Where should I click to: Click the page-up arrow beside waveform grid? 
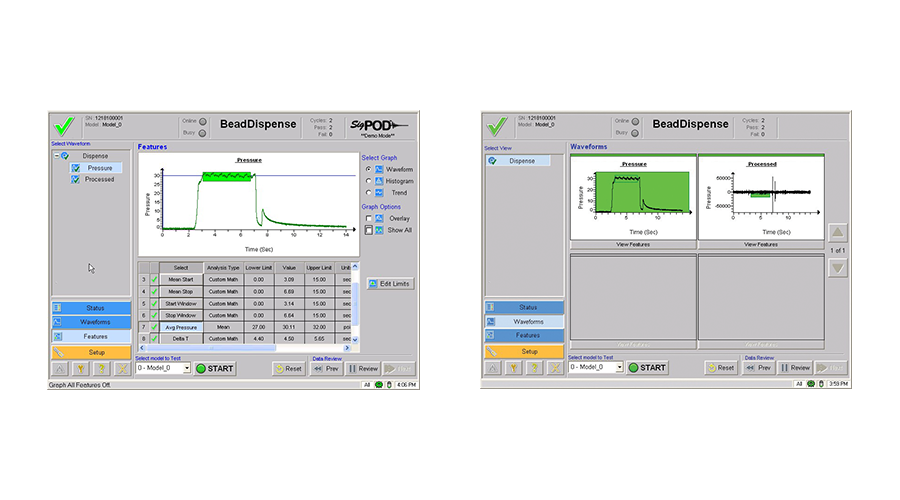(838, 233)
